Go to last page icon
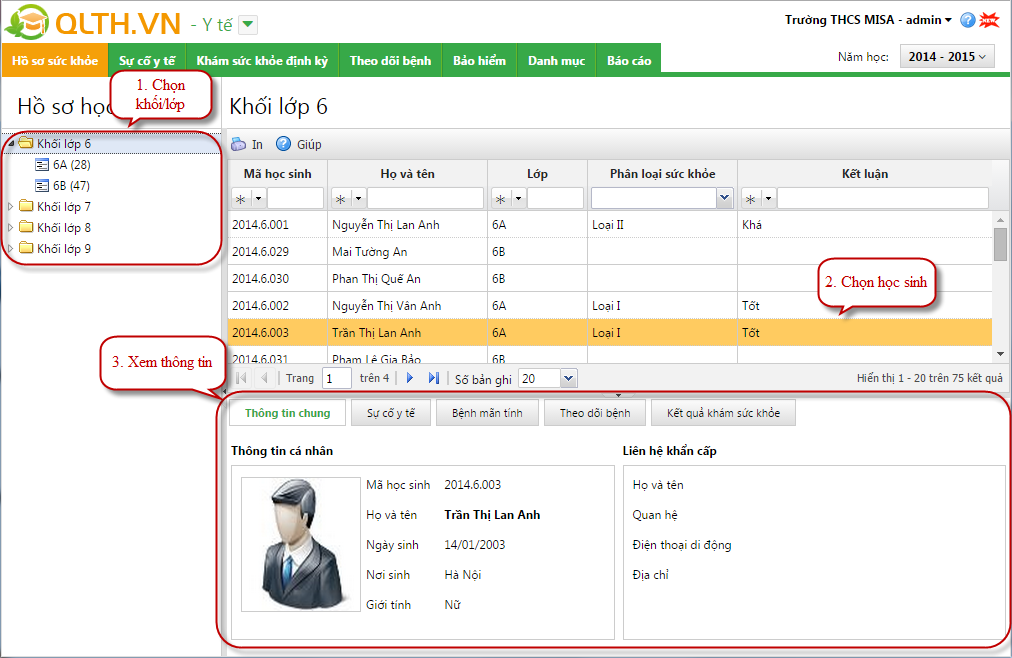 434,378
